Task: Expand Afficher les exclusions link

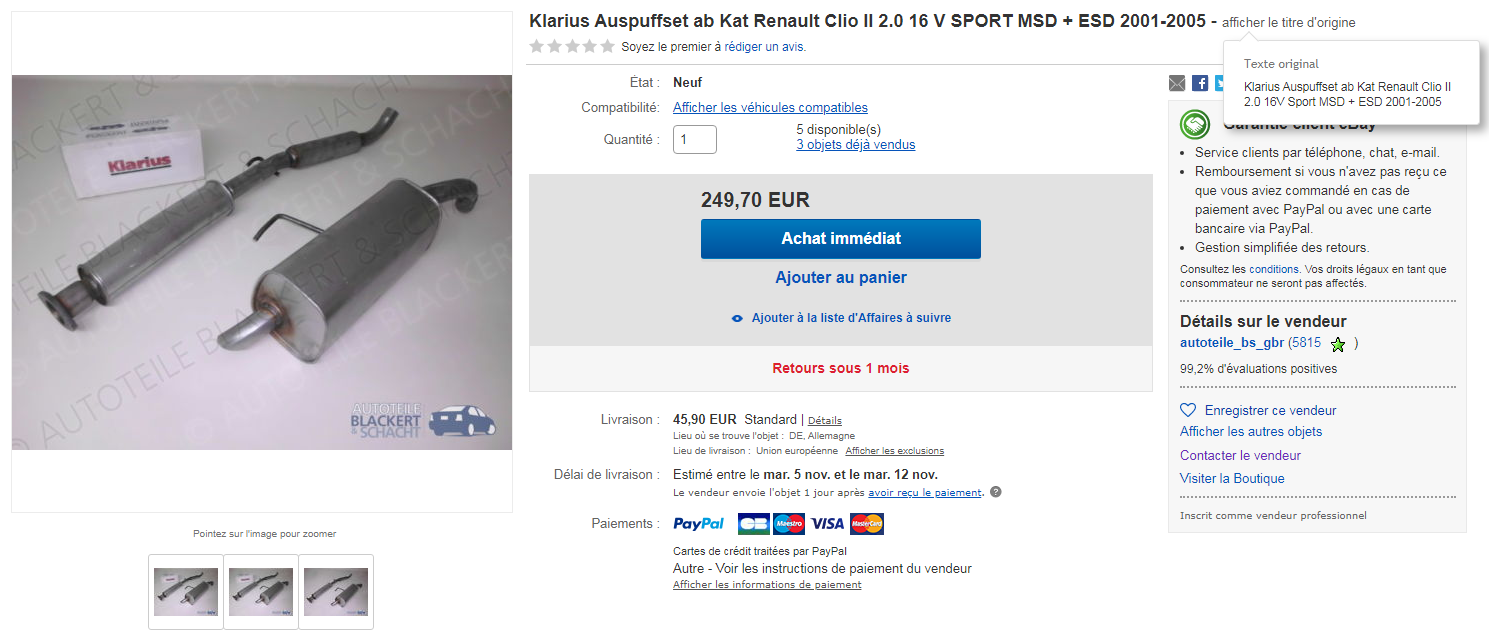Action: (895, 451)
